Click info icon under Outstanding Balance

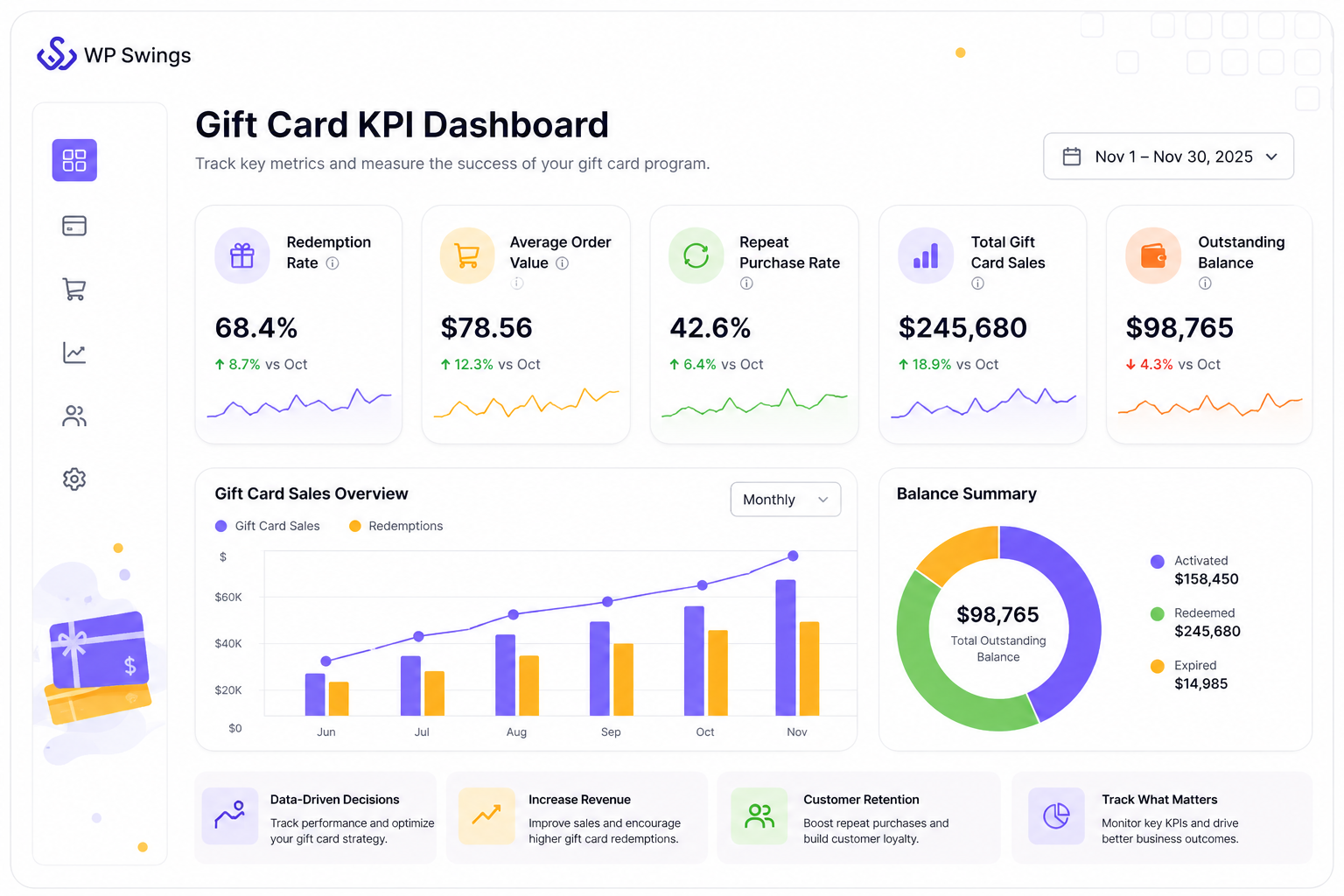click(1205, 283)
